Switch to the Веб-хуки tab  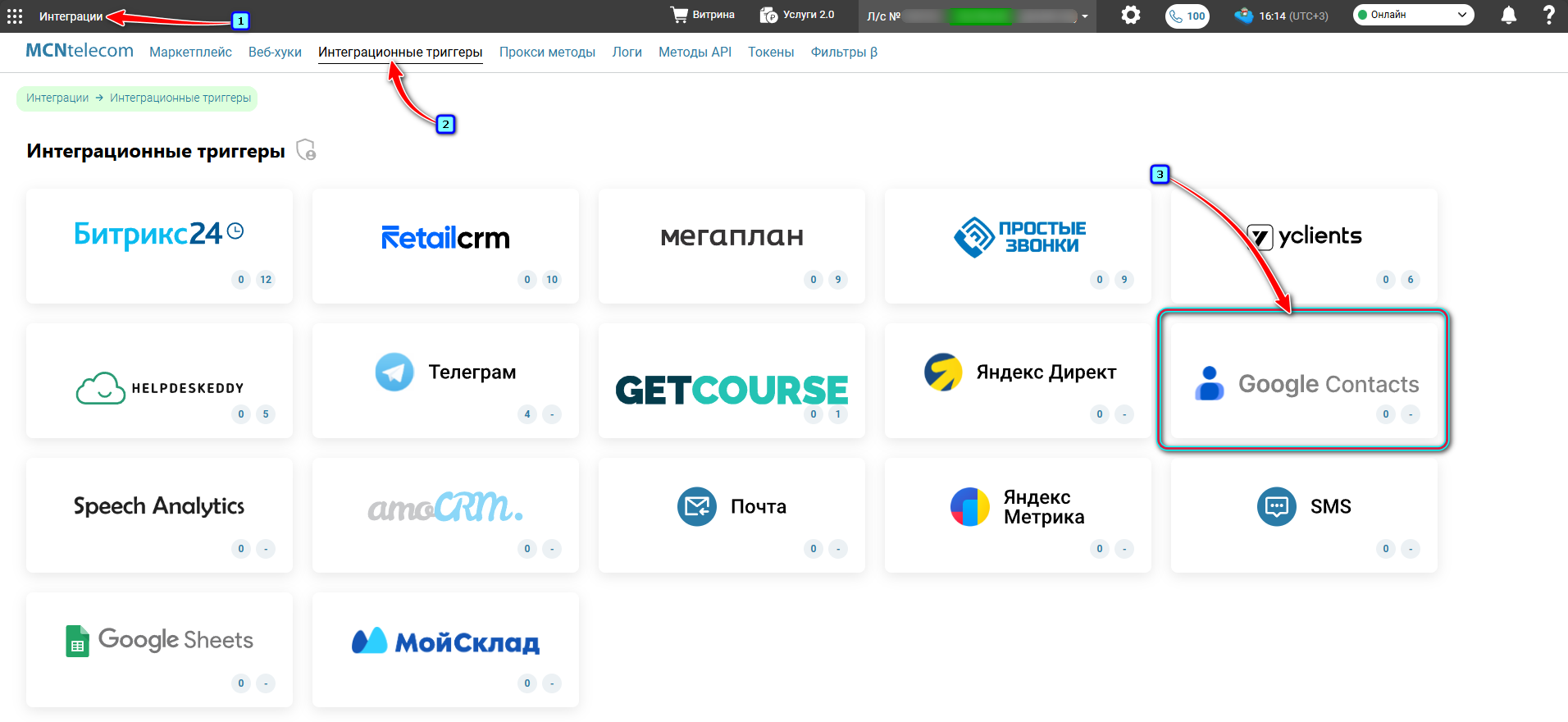click(275, 53)
